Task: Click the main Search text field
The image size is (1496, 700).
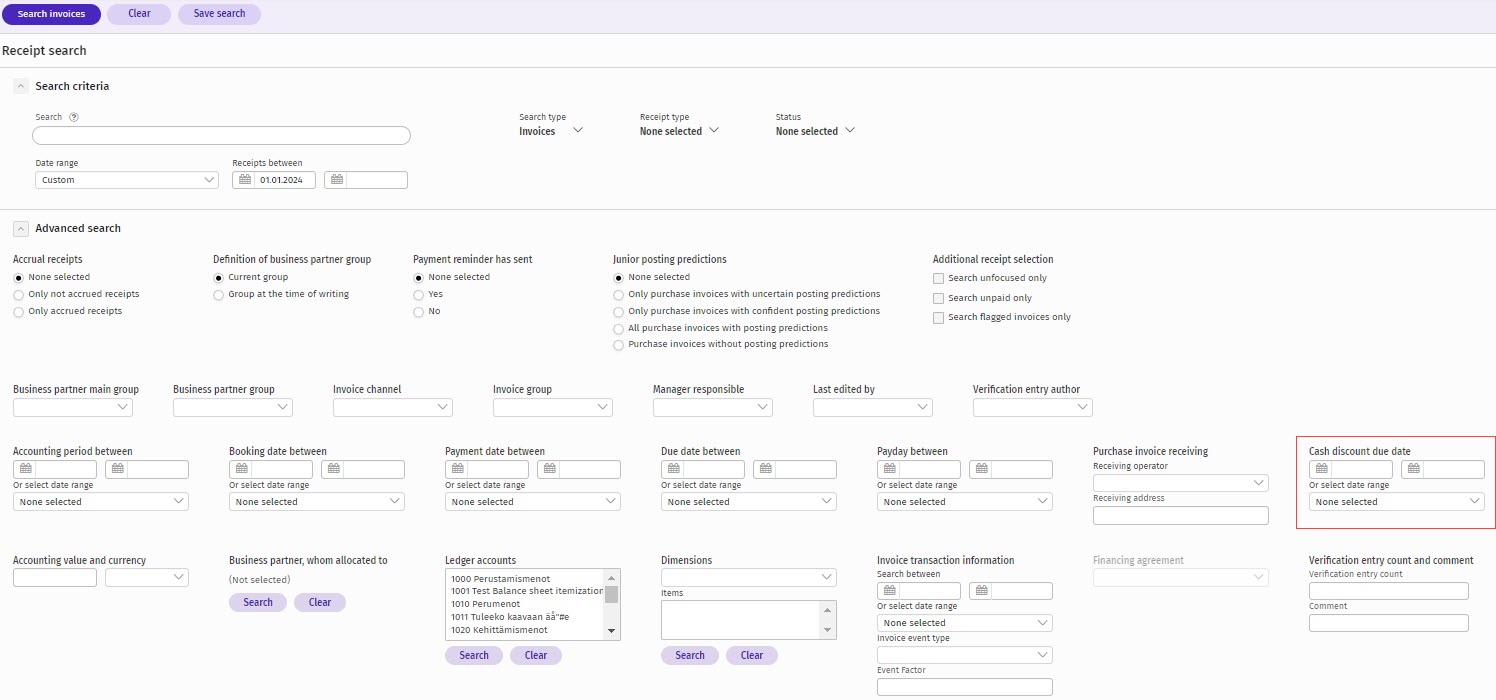Action: click(222, 136)
